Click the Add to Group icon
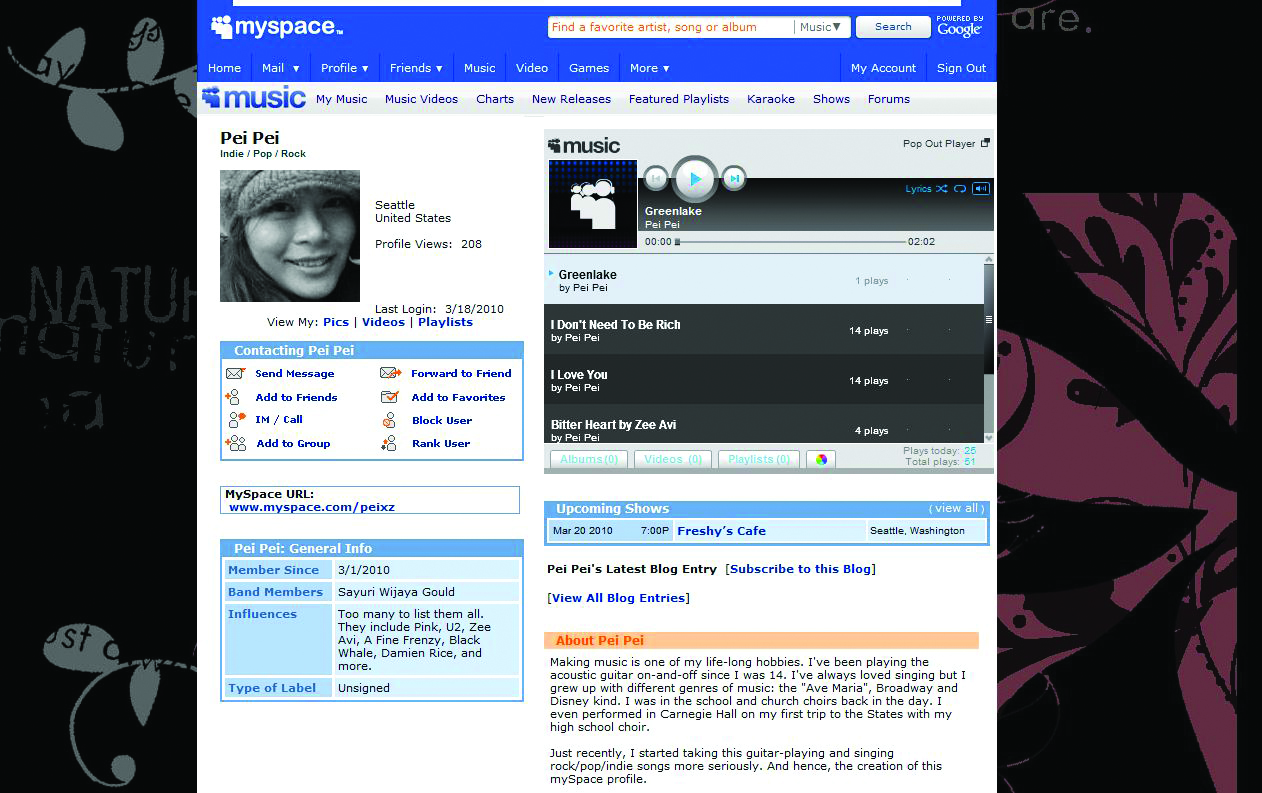This screenshot has width=1262, height=793. coord(236,444)
